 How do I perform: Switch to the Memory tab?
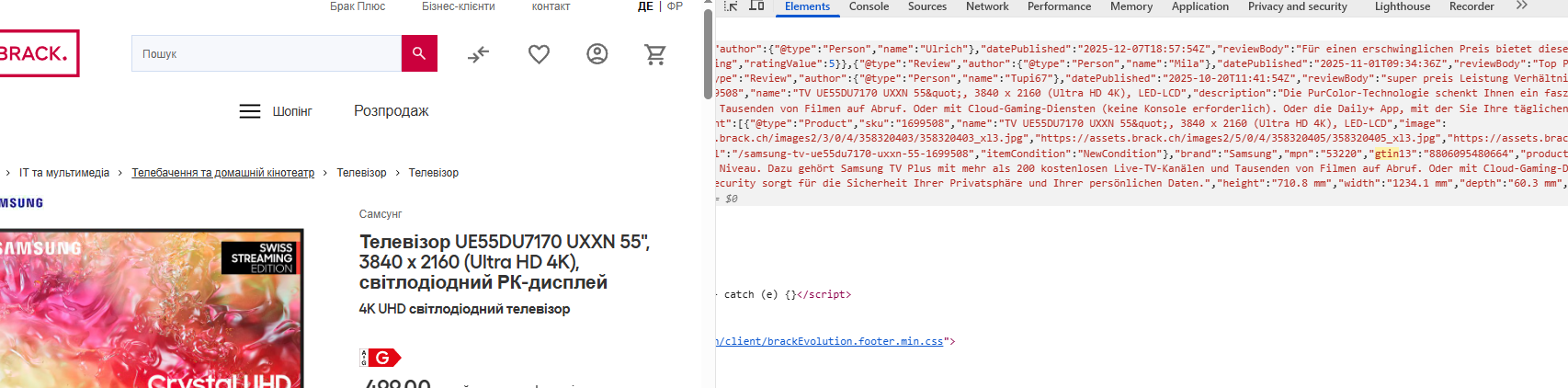[x=1131, y=6]
